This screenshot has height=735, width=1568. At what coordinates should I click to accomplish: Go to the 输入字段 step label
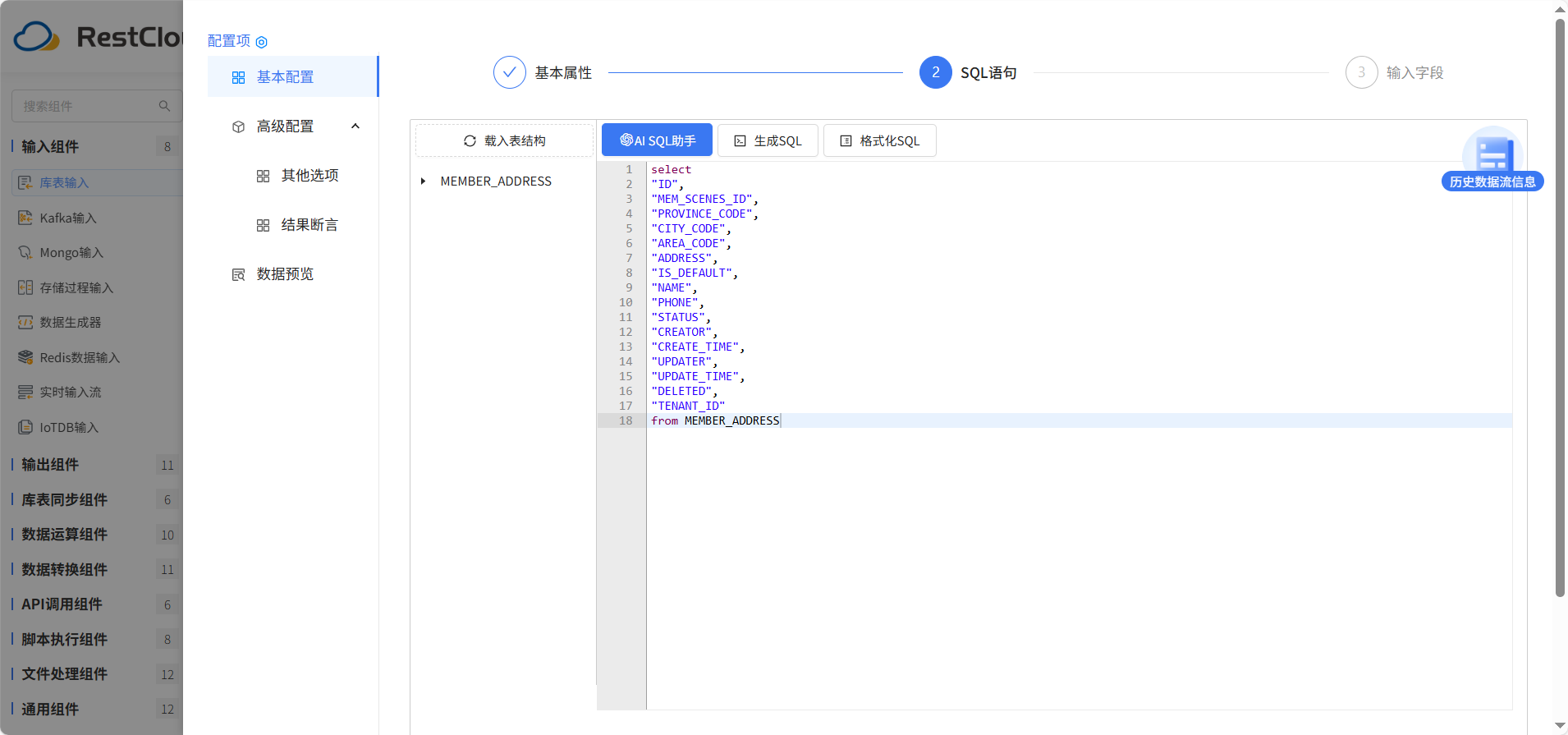[1414, 73]
